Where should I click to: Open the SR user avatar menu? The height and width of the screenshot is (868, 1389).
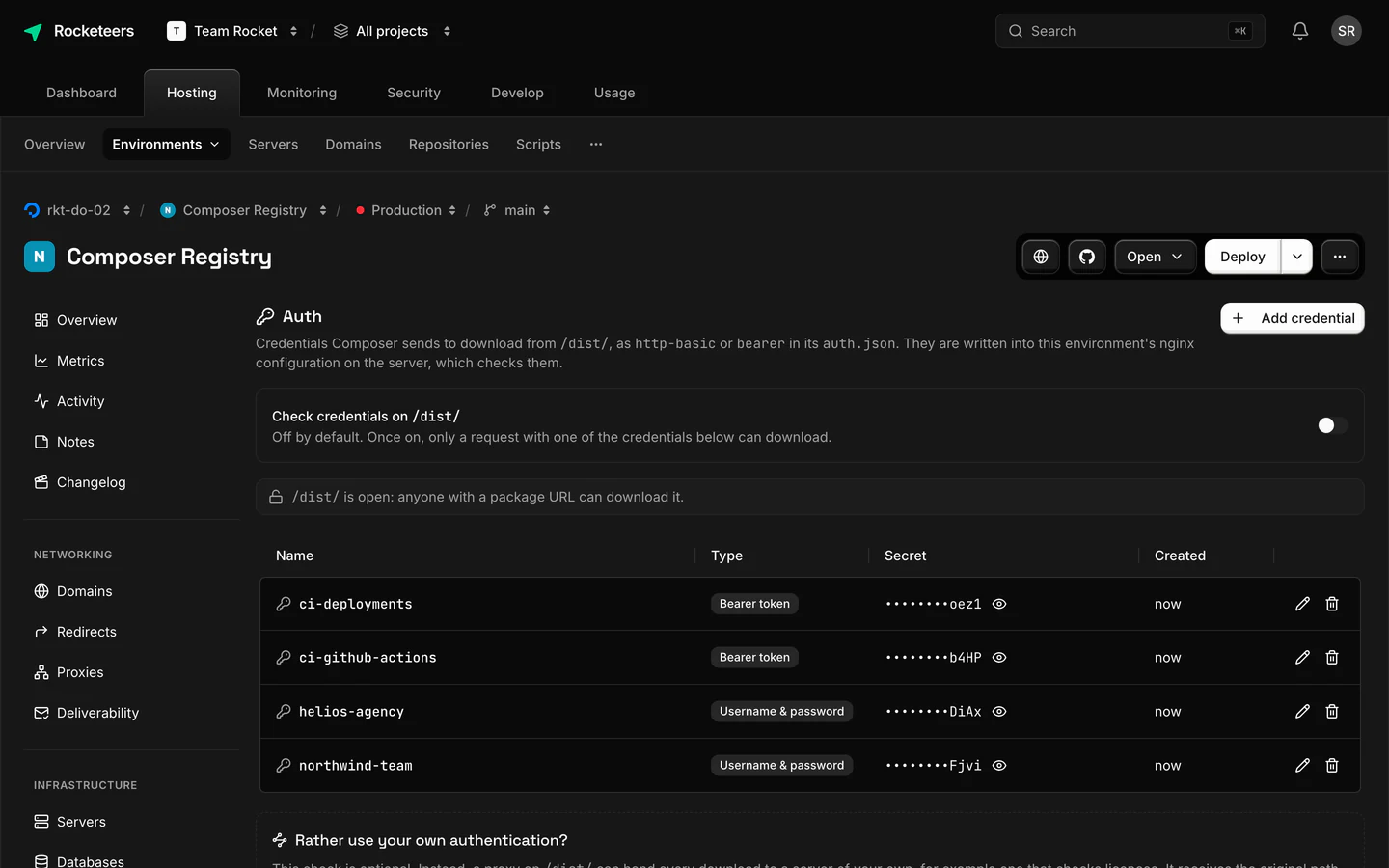[x=1347, y=31]
